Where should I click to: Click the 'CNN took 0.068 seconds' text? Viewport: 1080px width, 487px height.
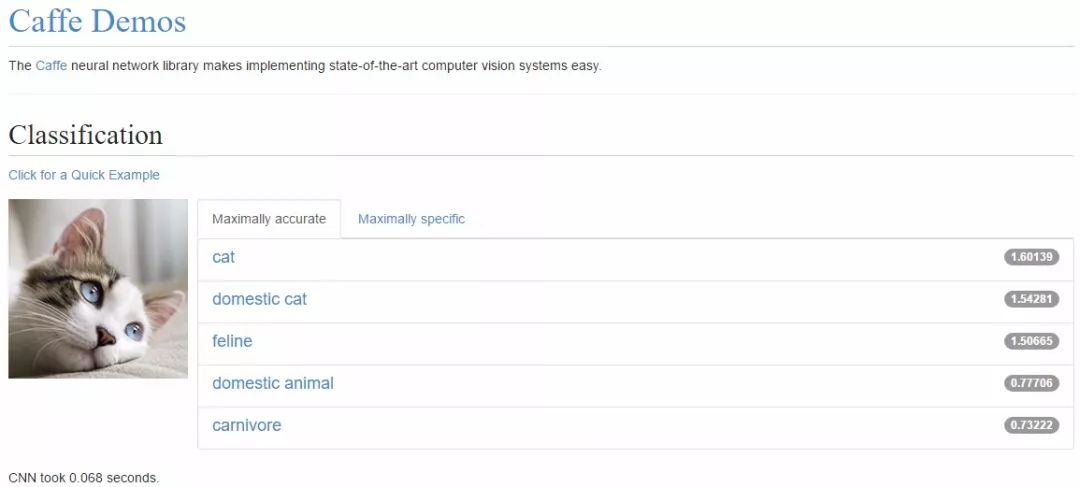pos(83,477)
